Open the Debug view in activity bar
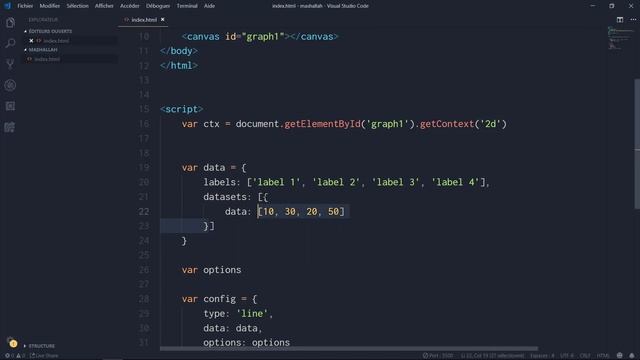640x360 pixels. [x=10, y=85]
